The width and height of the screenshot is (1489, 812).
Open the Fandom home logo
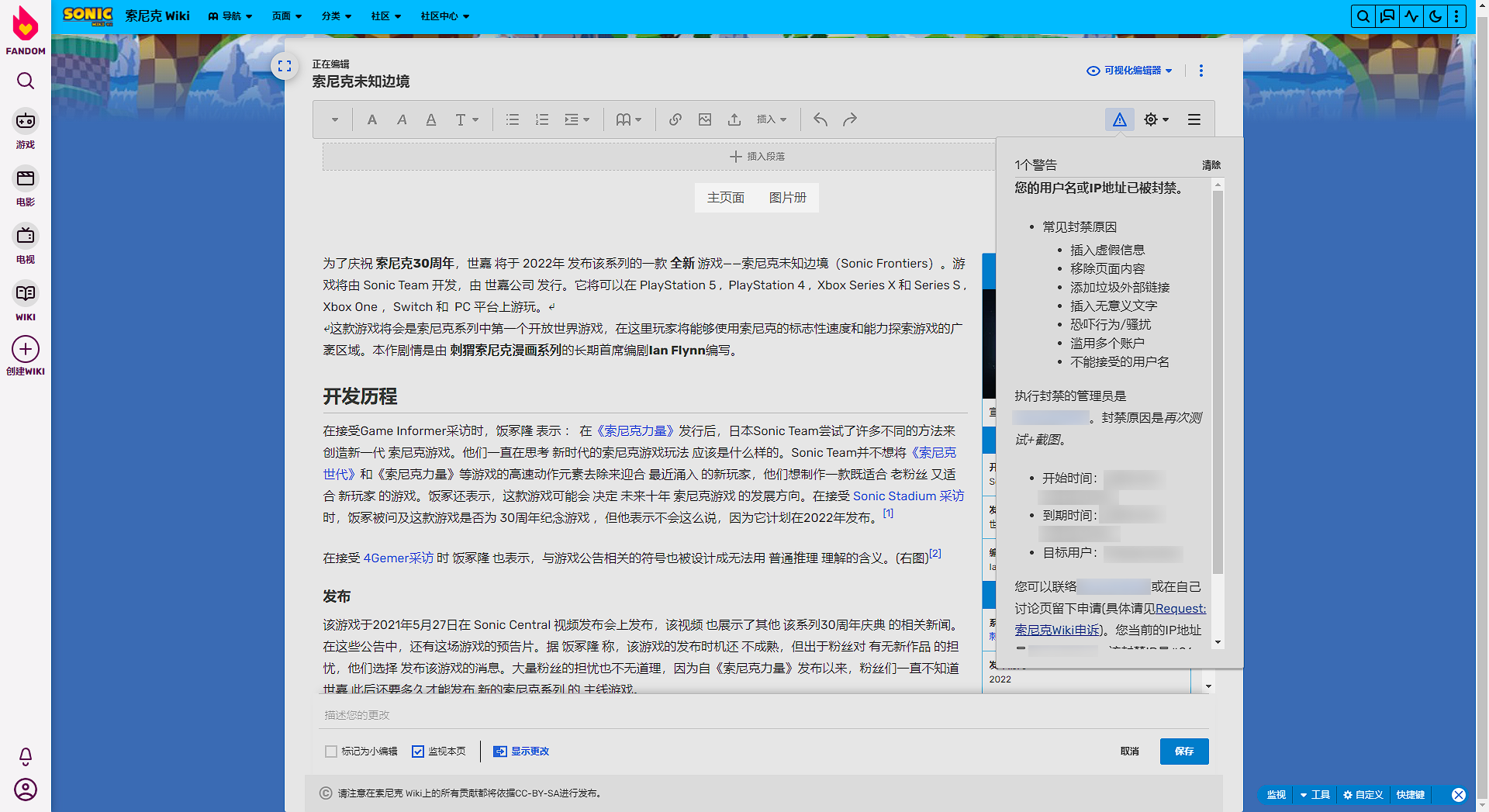click(x=26, y=30)
